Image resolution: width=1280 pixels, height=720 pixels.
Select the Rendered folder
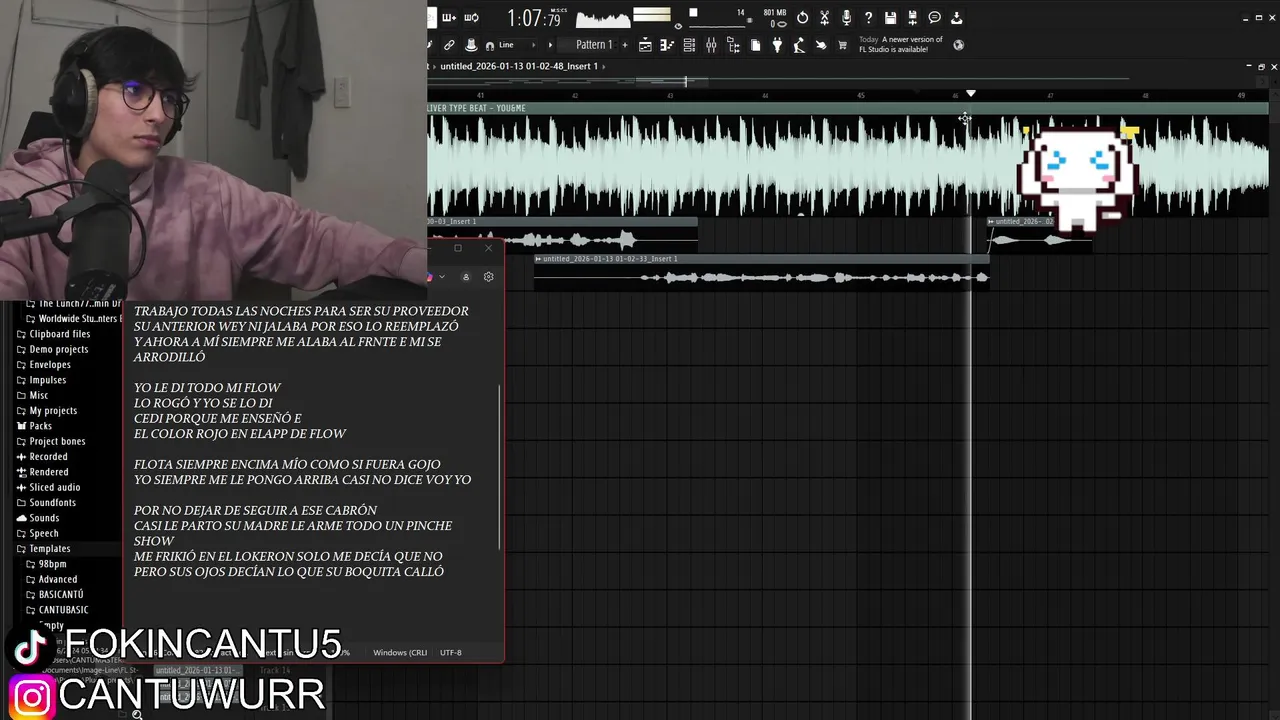pos(42,472)
